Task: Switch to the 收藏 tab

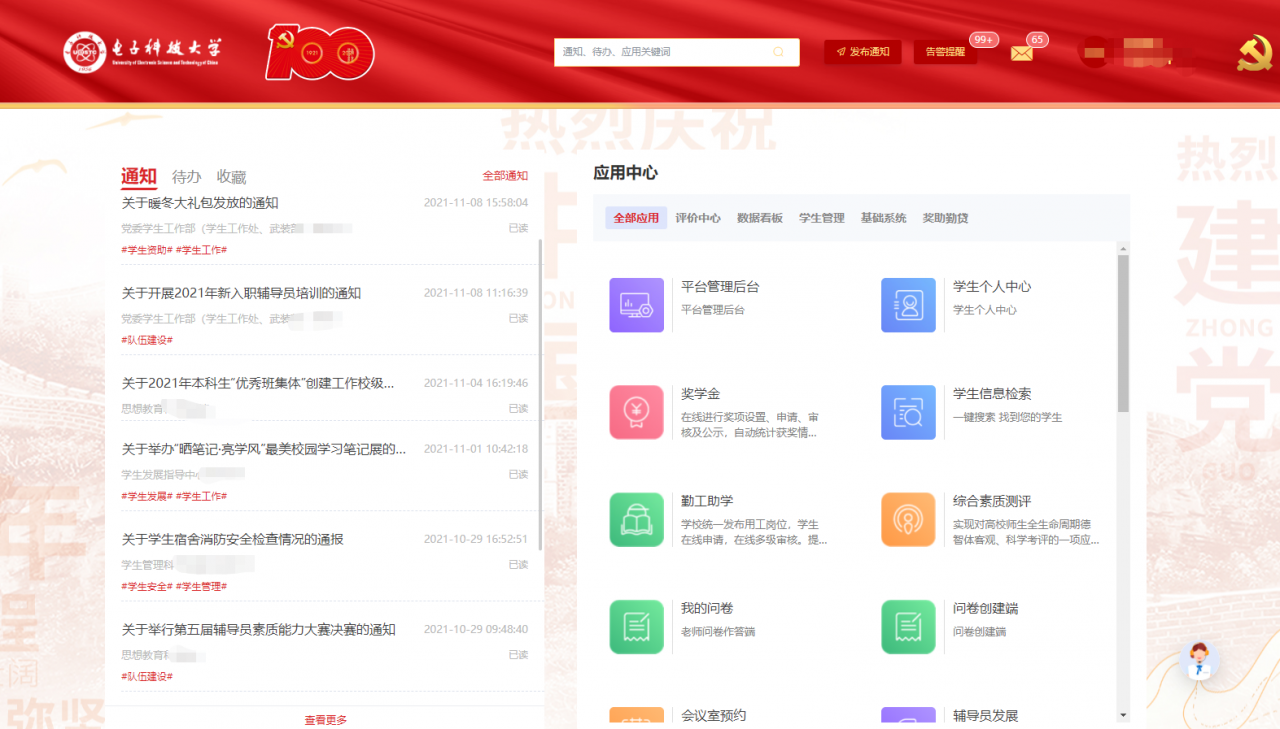Action: tap(231, 177)
